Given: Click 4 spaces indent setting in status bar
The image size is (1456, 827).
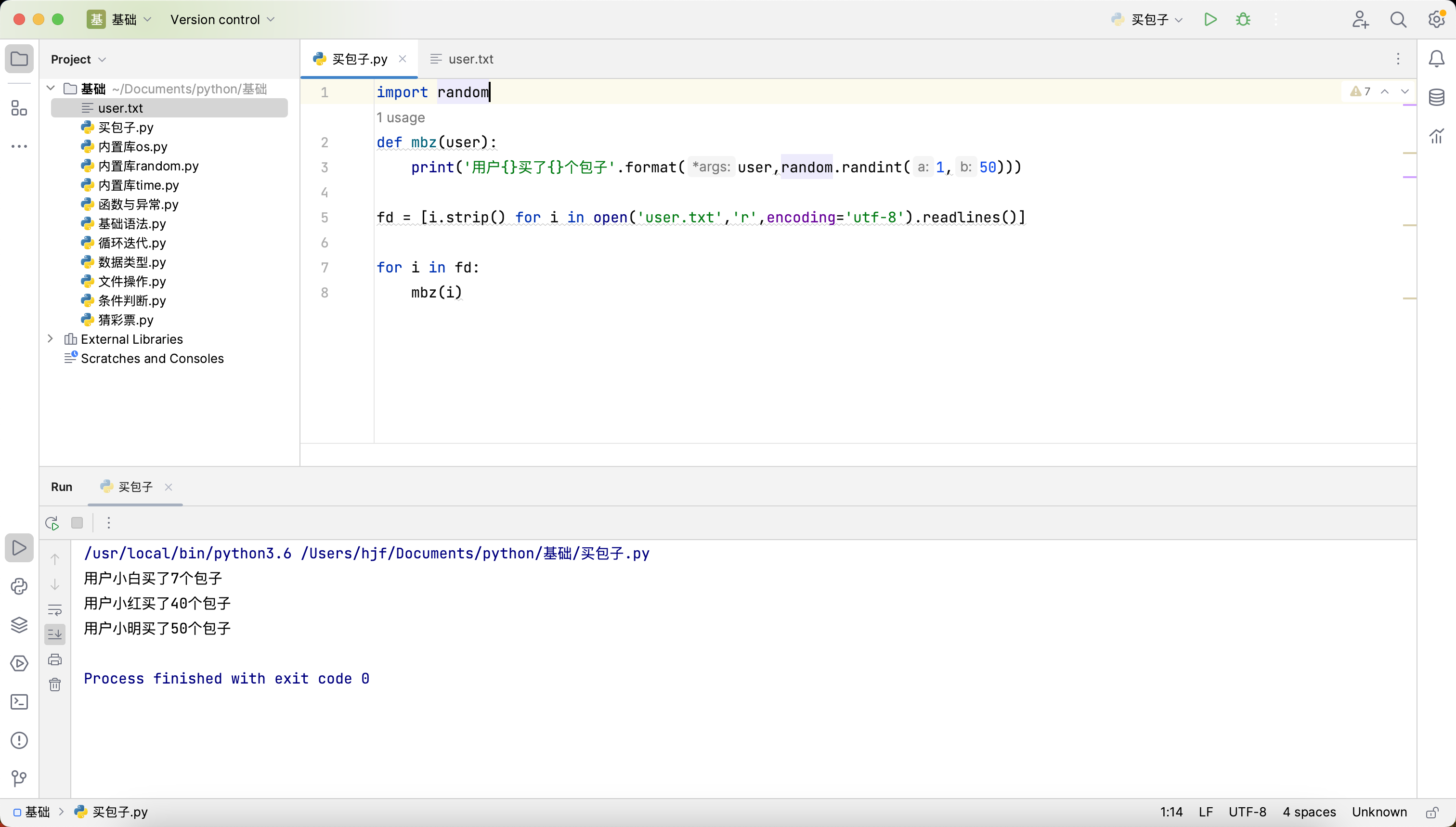Looking at the screenshot, I should tap(1309, 812).
